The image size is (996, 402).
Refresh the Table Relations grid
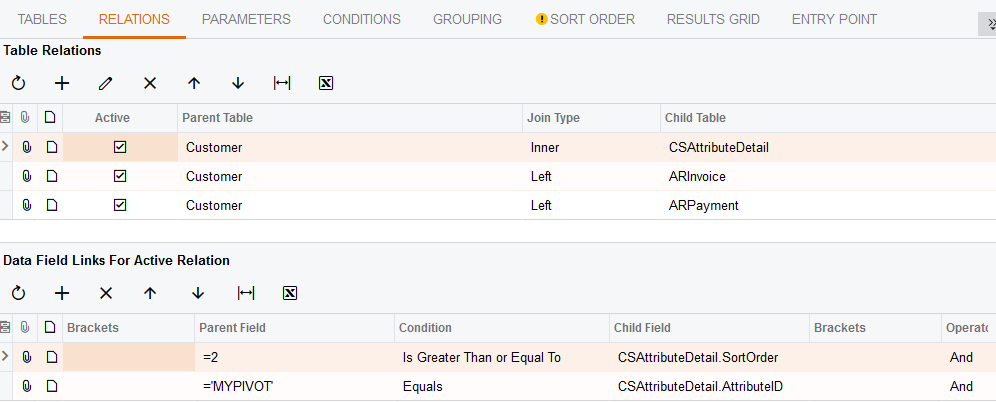point(18,83)
